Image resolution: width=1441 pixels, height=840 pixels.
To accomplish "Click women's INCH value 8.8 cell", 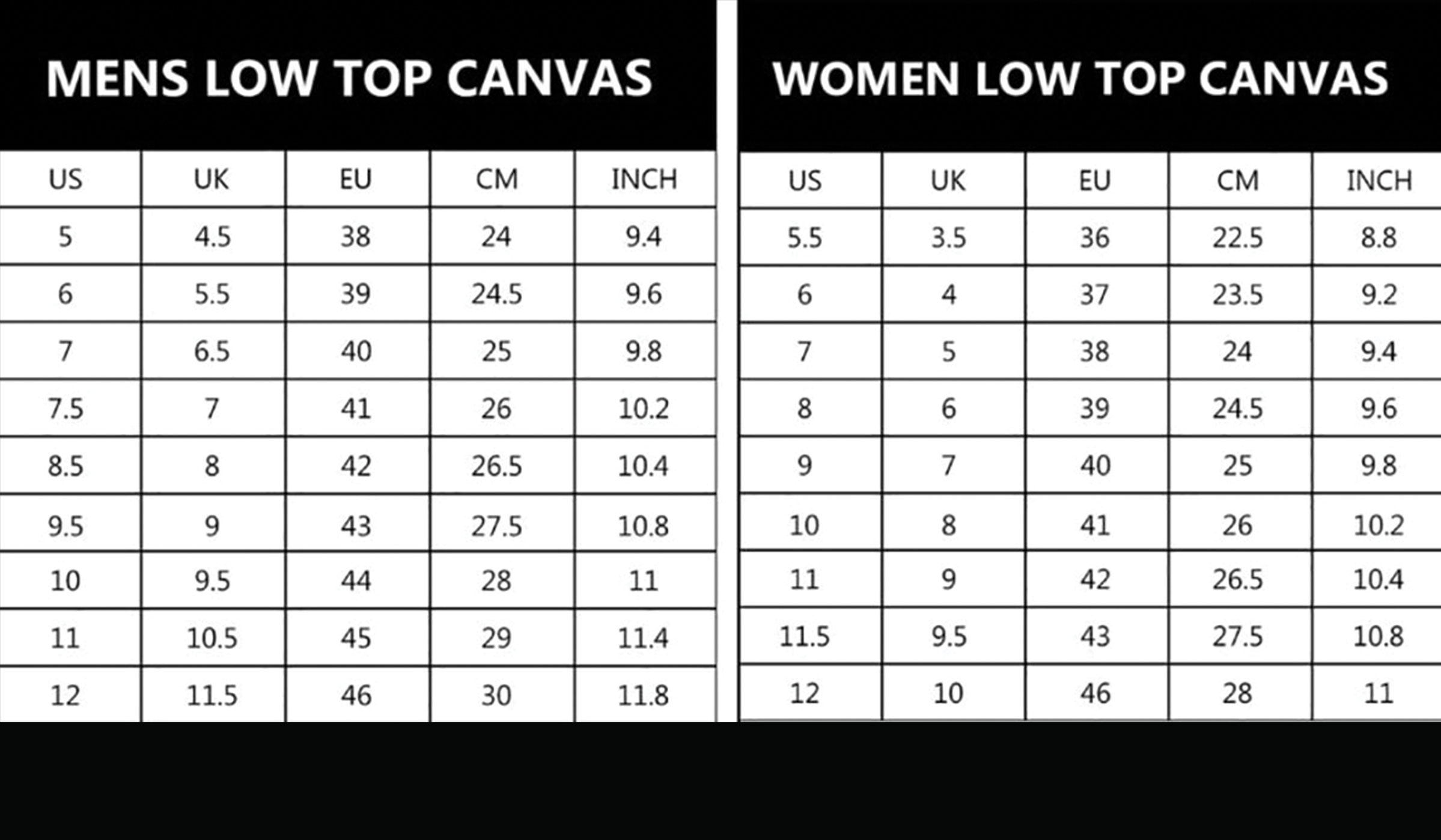I will pos(1377,237).
